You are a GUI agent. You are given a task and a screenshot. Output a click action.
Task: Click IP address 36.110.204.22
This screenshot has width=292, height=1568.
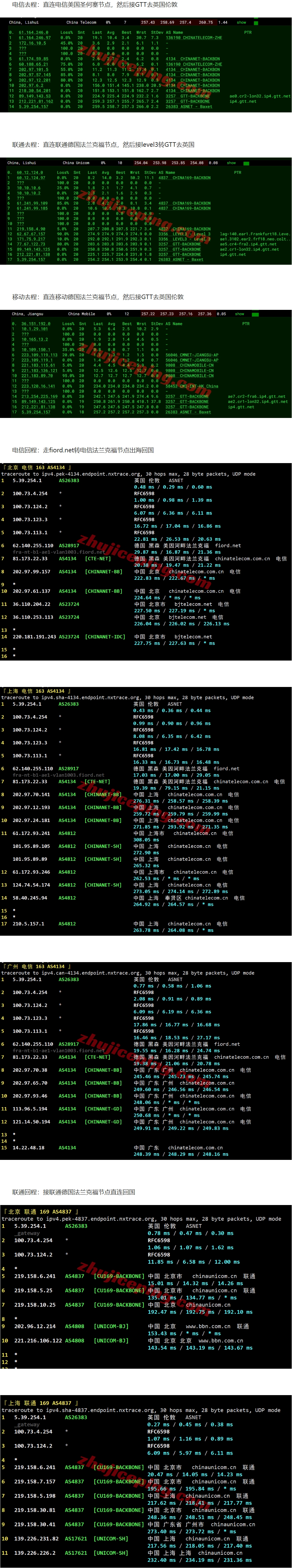[32, 604]
